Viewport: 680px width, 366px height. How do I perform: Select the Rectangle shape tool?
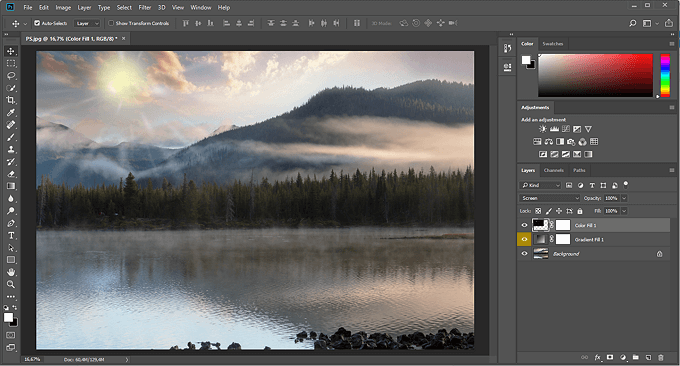coord(11,260)
